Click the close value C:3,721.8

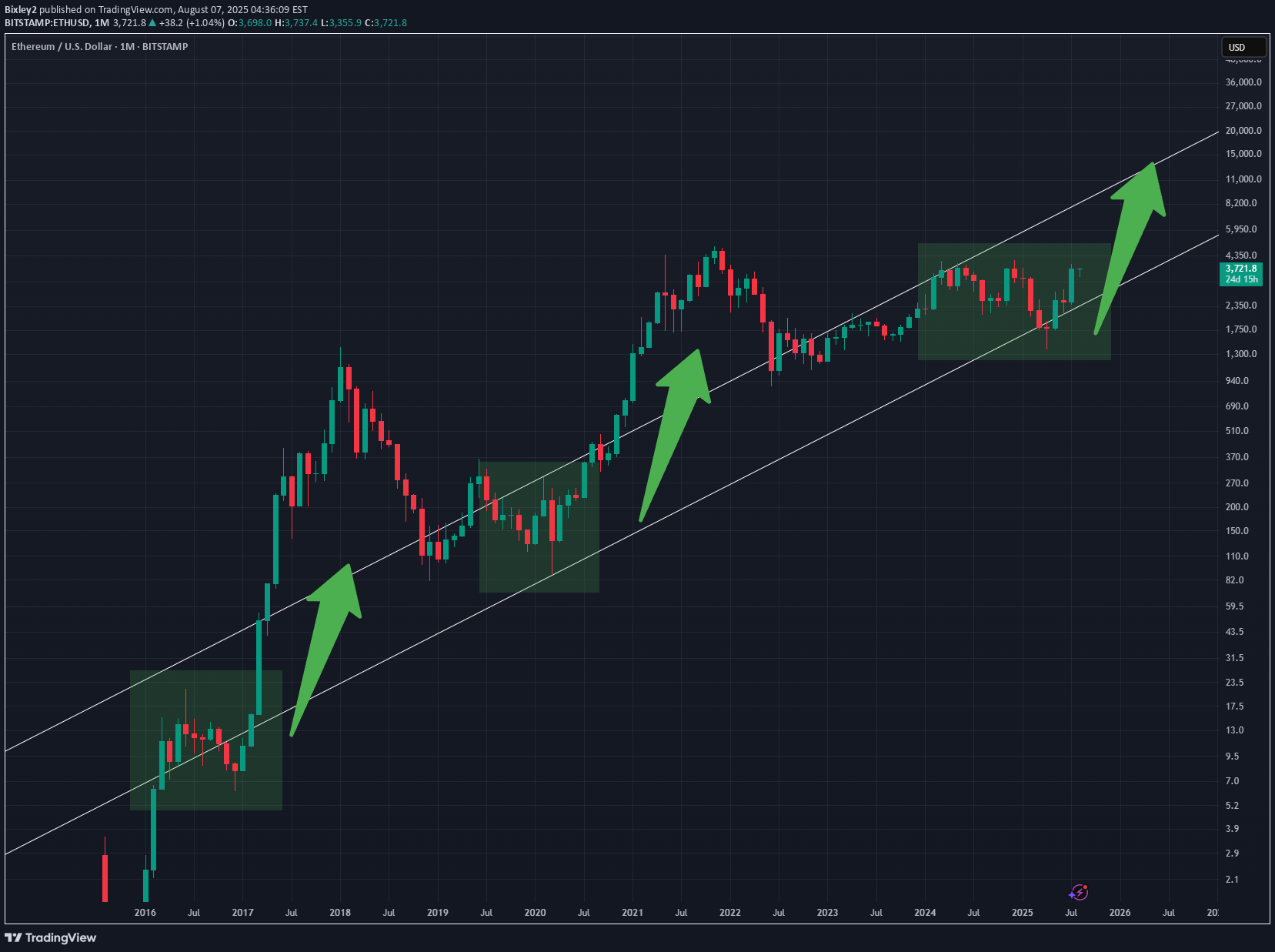(386, 23)
